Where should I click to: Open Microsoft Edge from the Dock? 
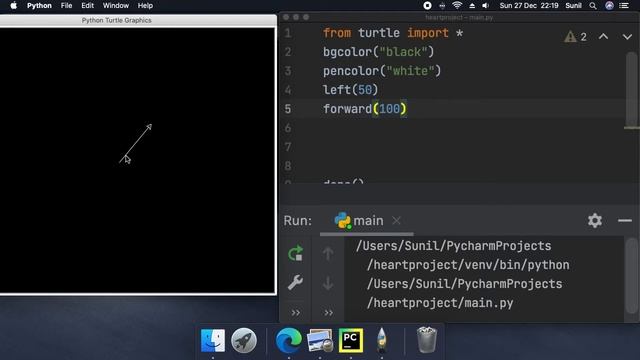pyautogui.click(x=289, y=340)
